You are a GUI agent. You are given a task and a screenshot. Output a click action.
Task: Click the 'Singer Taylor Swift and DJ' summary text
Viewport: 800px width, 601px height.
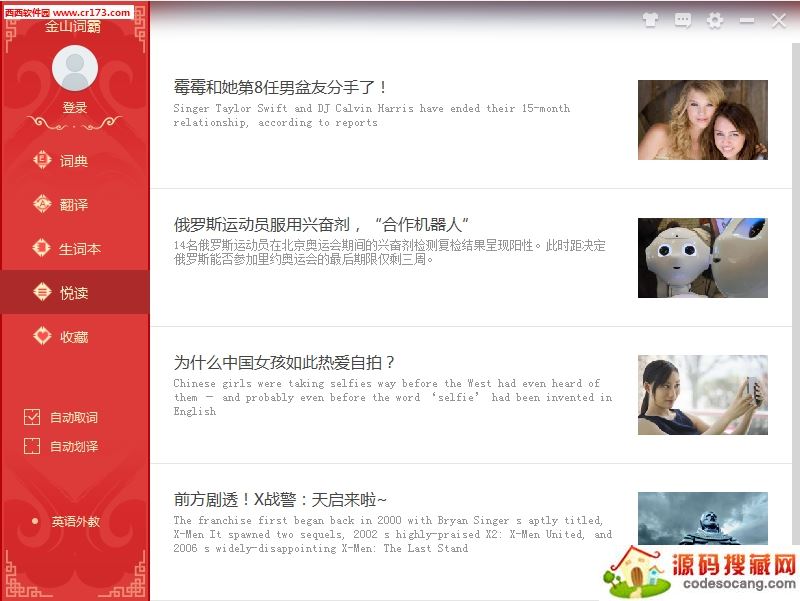click(371, 115)
